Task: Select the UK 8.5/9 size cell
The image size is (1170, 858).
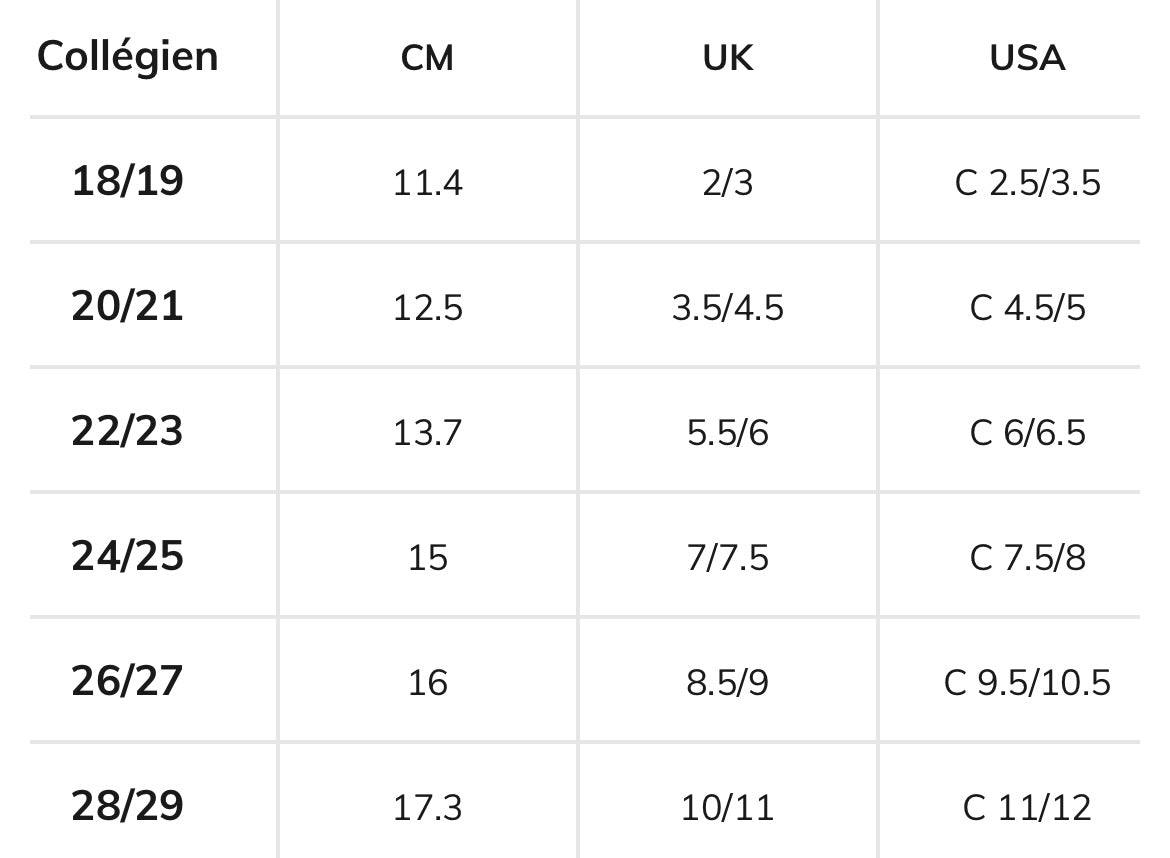Action: (727, 683)
